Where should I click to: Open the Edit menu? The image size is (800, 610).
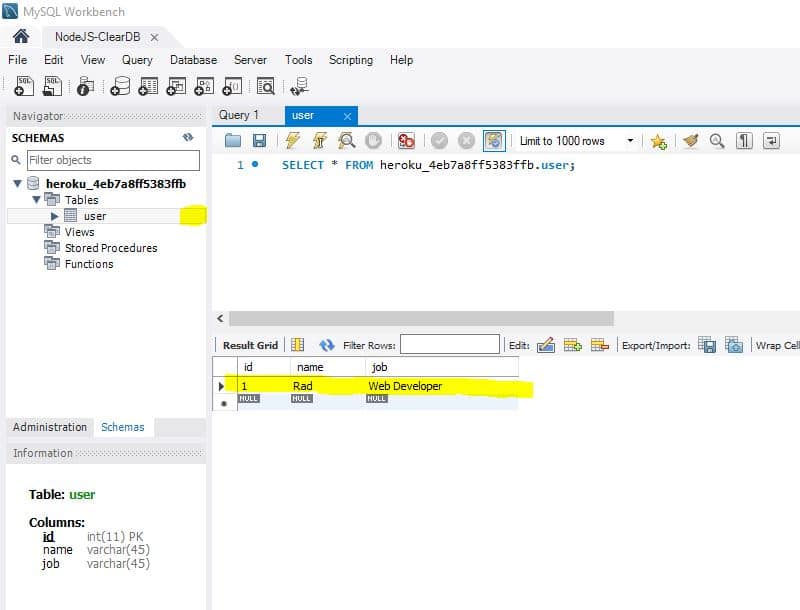54,60
